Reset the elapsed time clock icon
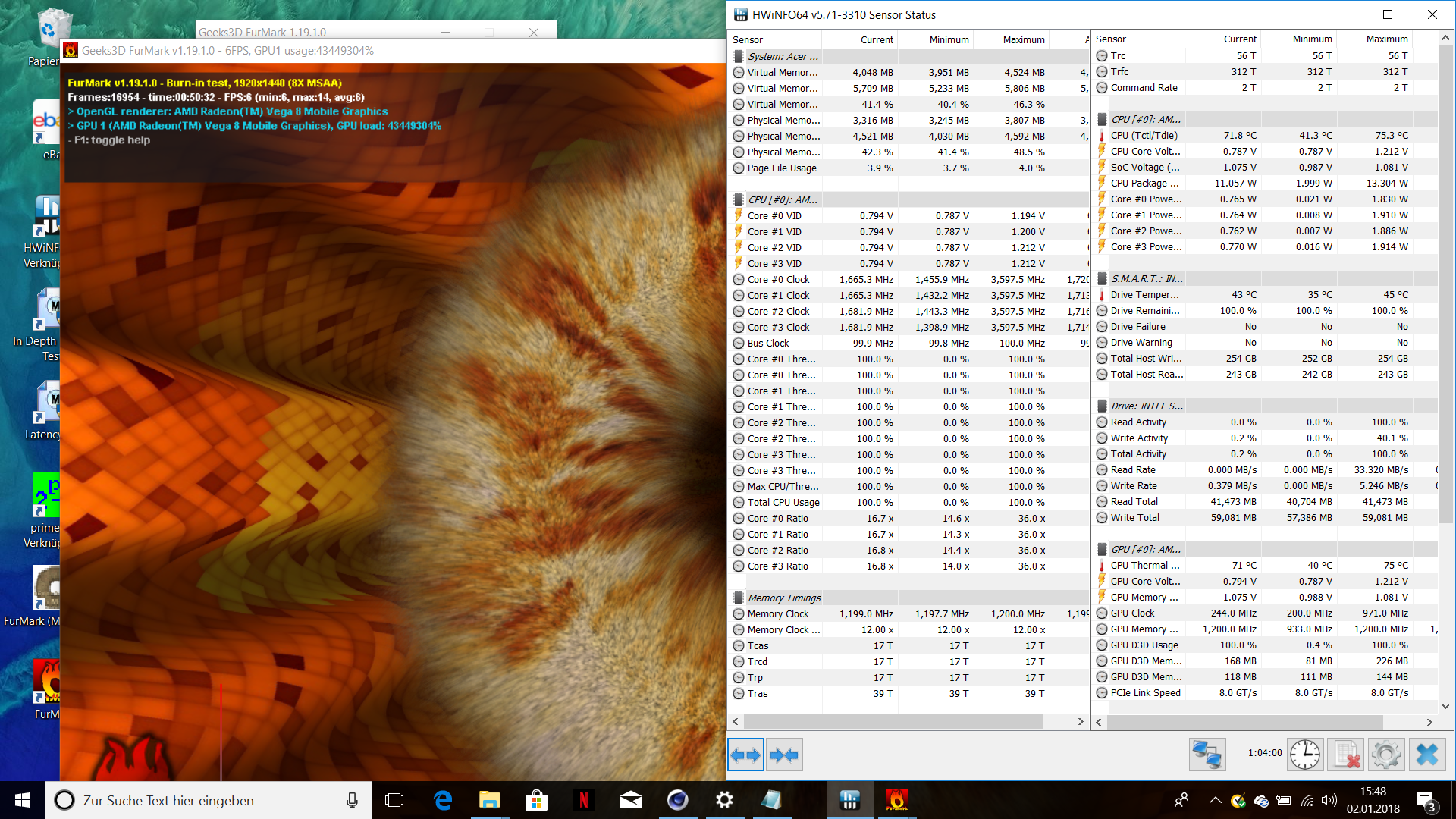Screen dimensions: 1456x819 click(x=1304, y=755)
